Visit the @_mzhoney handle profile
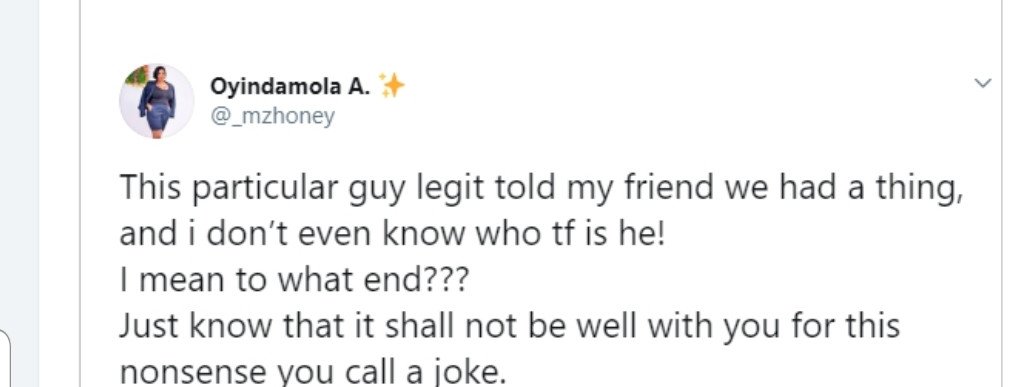 point(272,116)
